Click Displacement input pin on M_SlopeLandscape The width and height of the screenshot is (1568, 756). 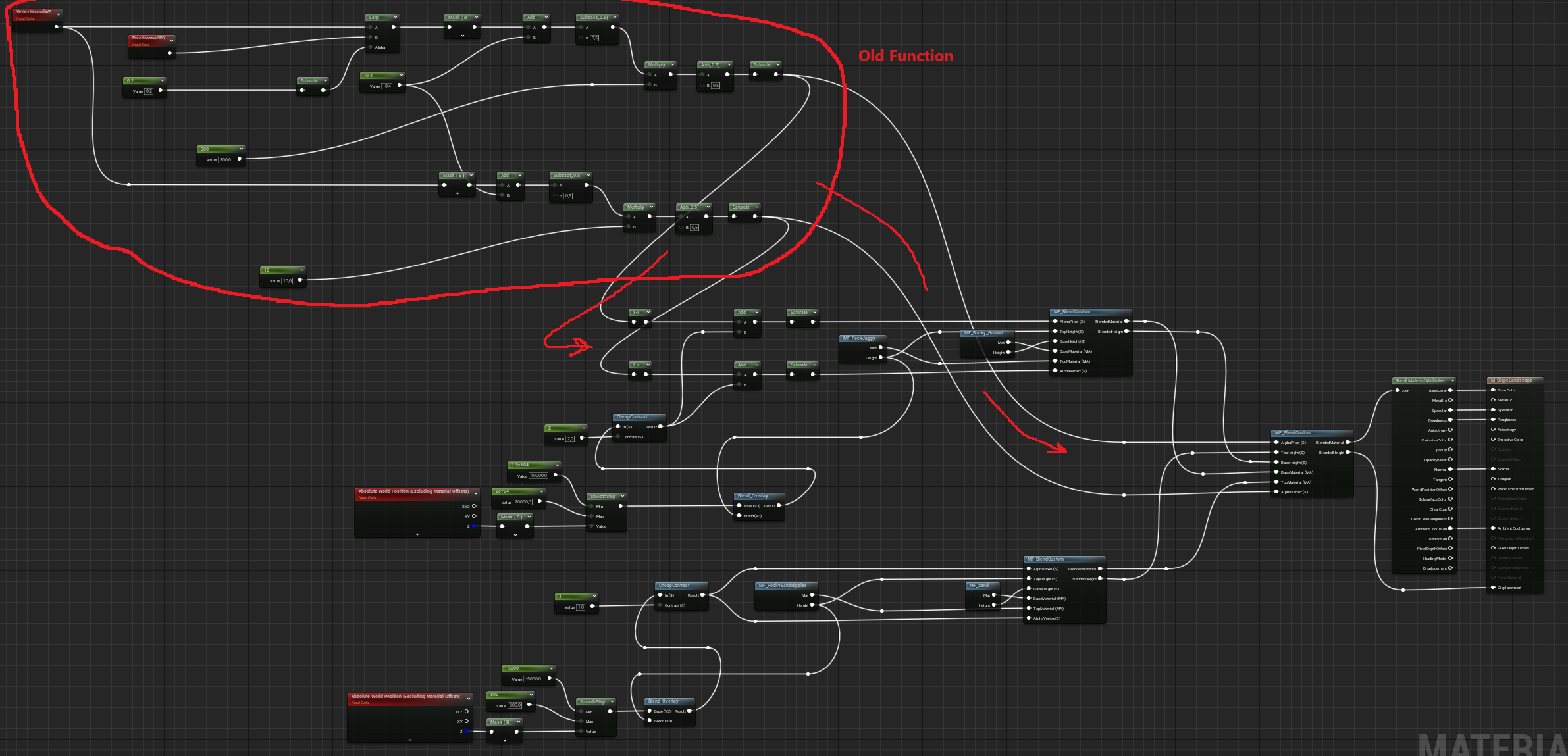click(1493, 588)
